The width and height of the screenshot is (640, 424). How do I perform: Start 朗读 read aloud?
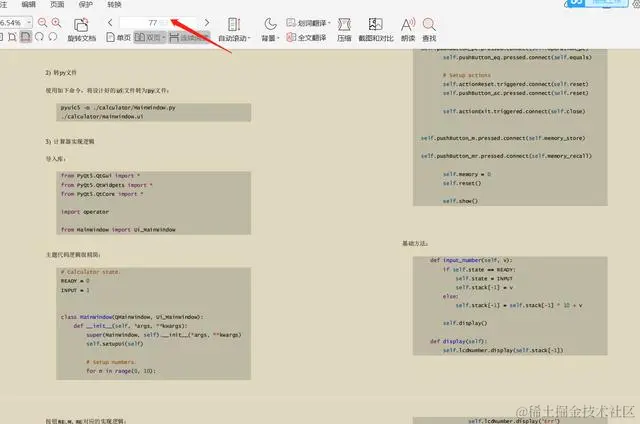click(x=408, y=30)
